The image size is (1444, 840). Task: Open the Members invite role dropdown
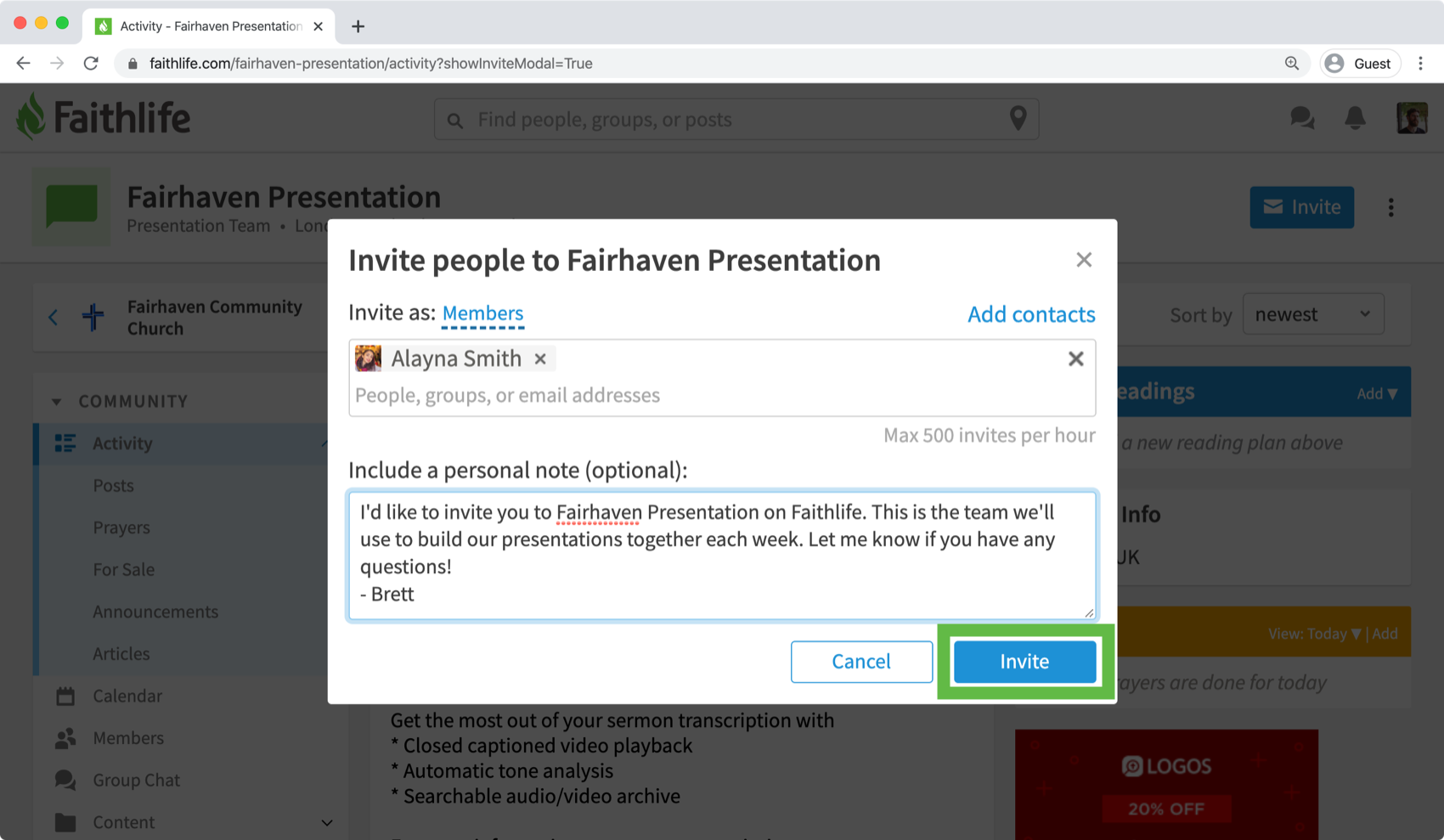pyautogui.click(x=482, y=313)
